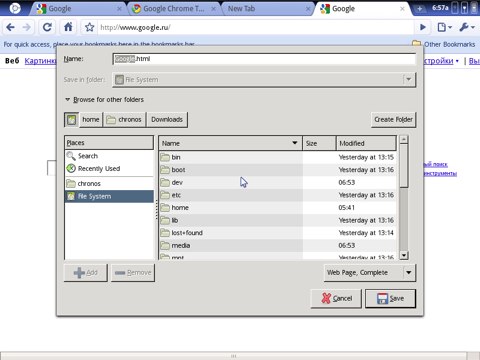Click the Save button

click(390, 298)
